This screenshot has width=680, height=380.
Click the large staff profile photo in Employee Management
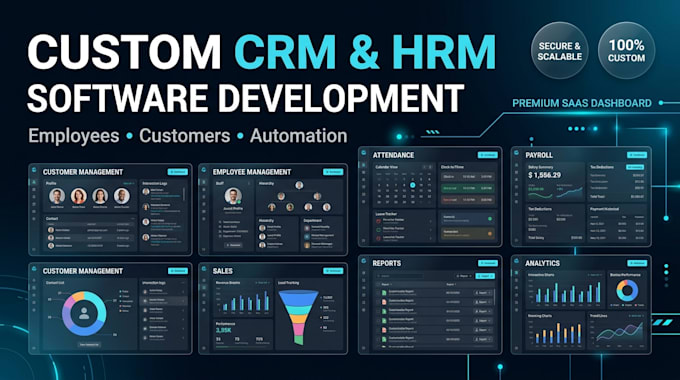click(233, 196)
